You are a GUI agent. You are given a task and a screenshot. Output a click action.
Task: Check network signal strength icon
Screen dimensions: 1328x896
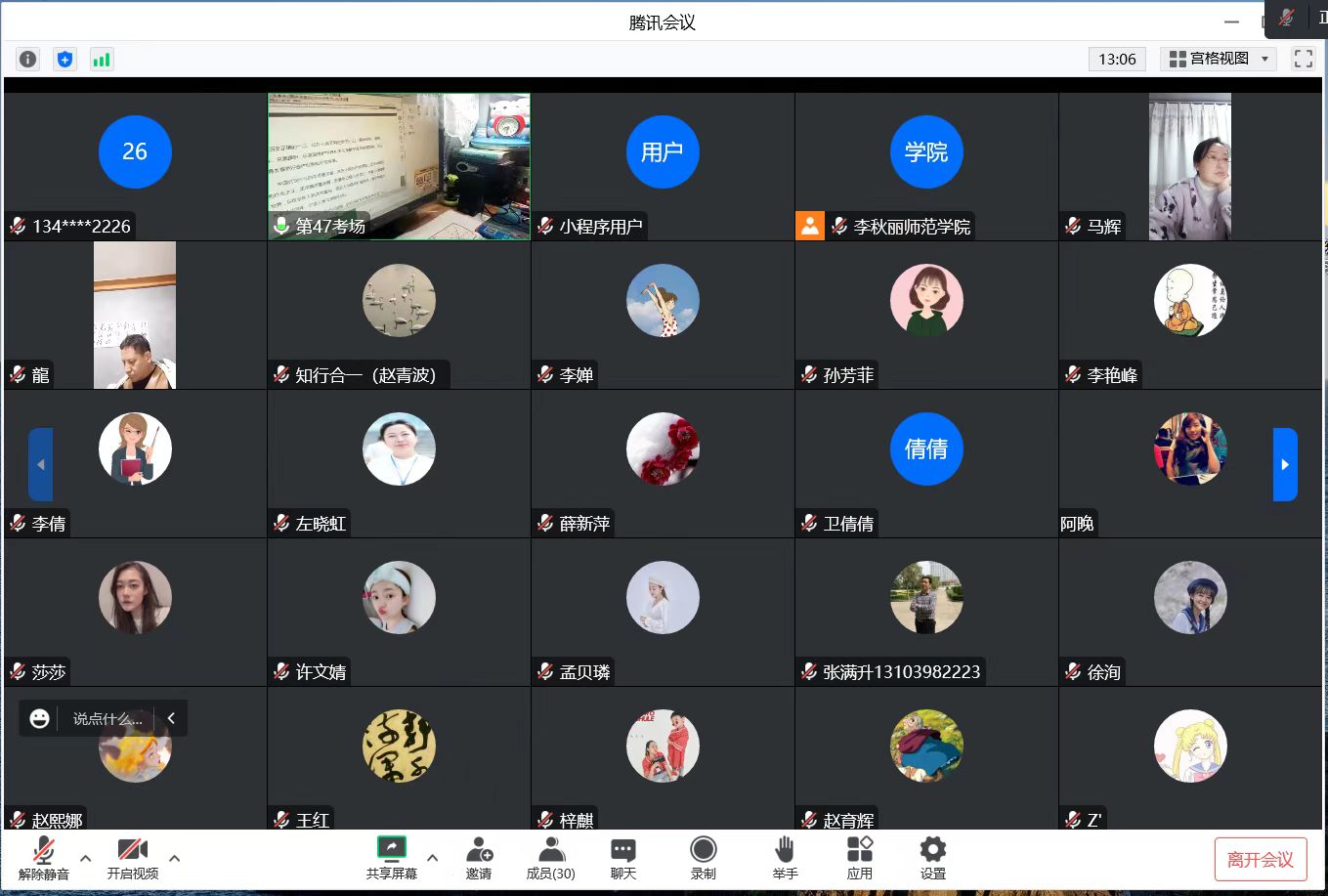[102, 60]
